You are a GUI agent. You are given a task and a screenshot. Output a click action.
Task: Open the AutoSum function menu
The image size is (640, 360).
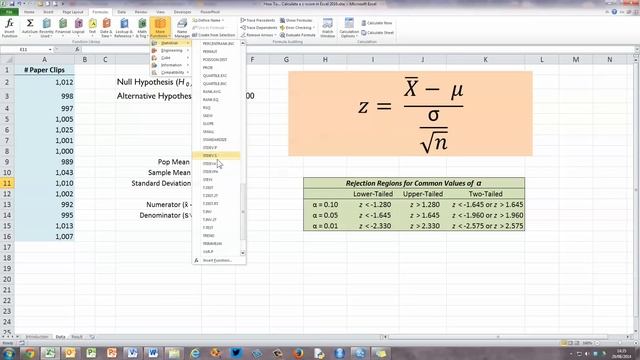29,28
